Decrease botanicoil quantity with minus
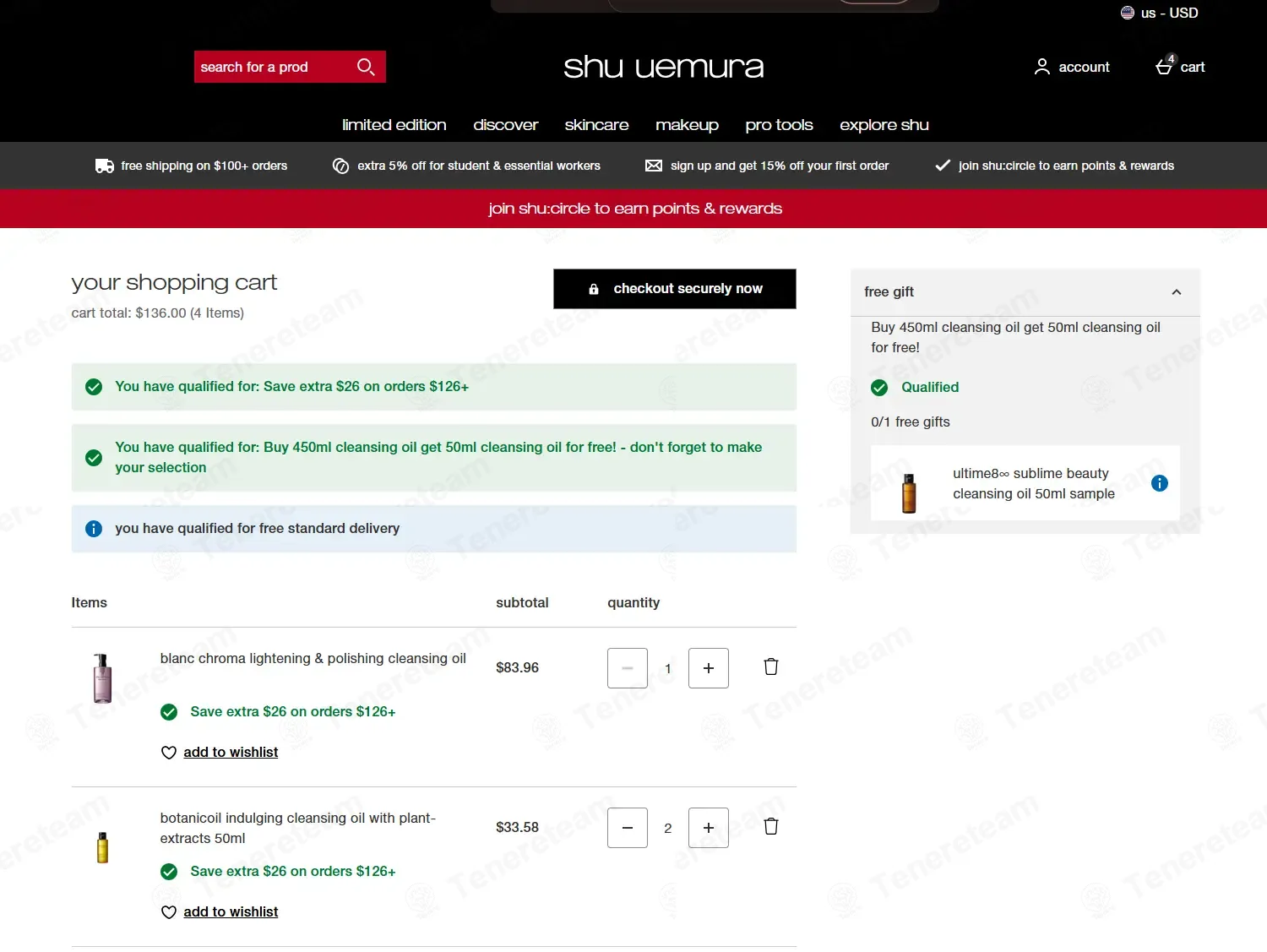This screenshot has height=952, width=1267. click(628, 828)
